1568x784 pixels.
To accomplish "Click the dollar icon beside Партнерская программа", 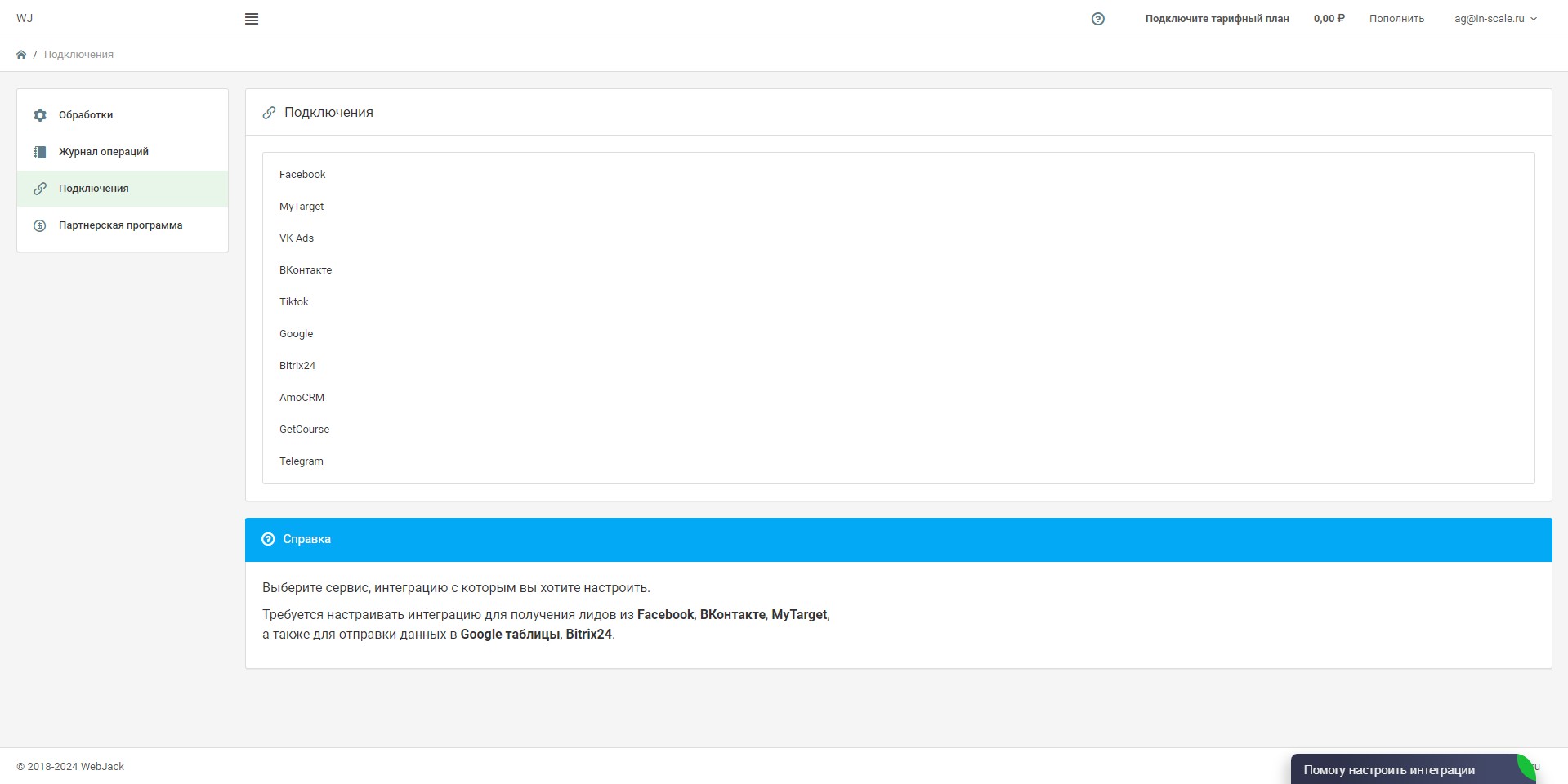I will (x=40, y=225).
